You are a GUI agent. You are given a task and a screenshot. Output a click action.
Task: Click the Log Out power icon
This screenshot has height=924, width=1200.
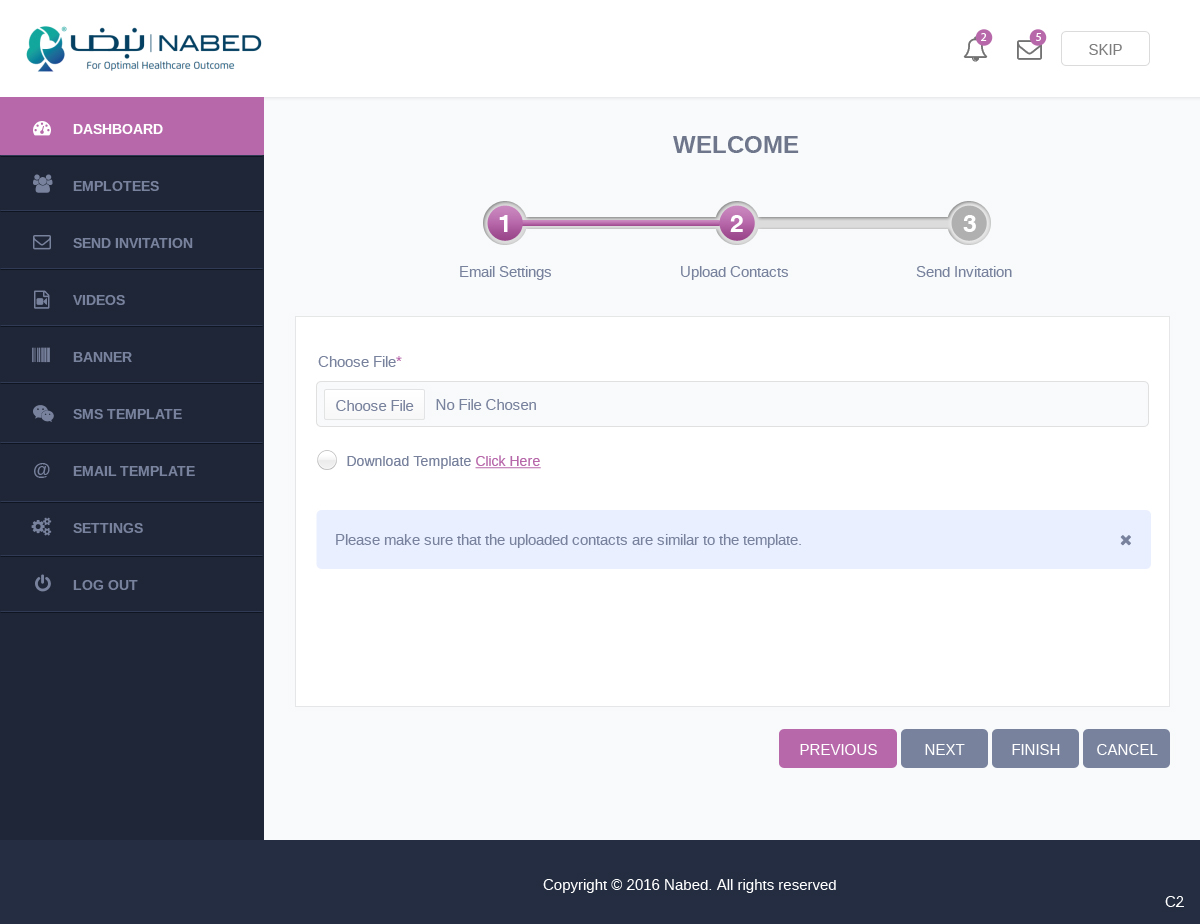pos(42,583)
